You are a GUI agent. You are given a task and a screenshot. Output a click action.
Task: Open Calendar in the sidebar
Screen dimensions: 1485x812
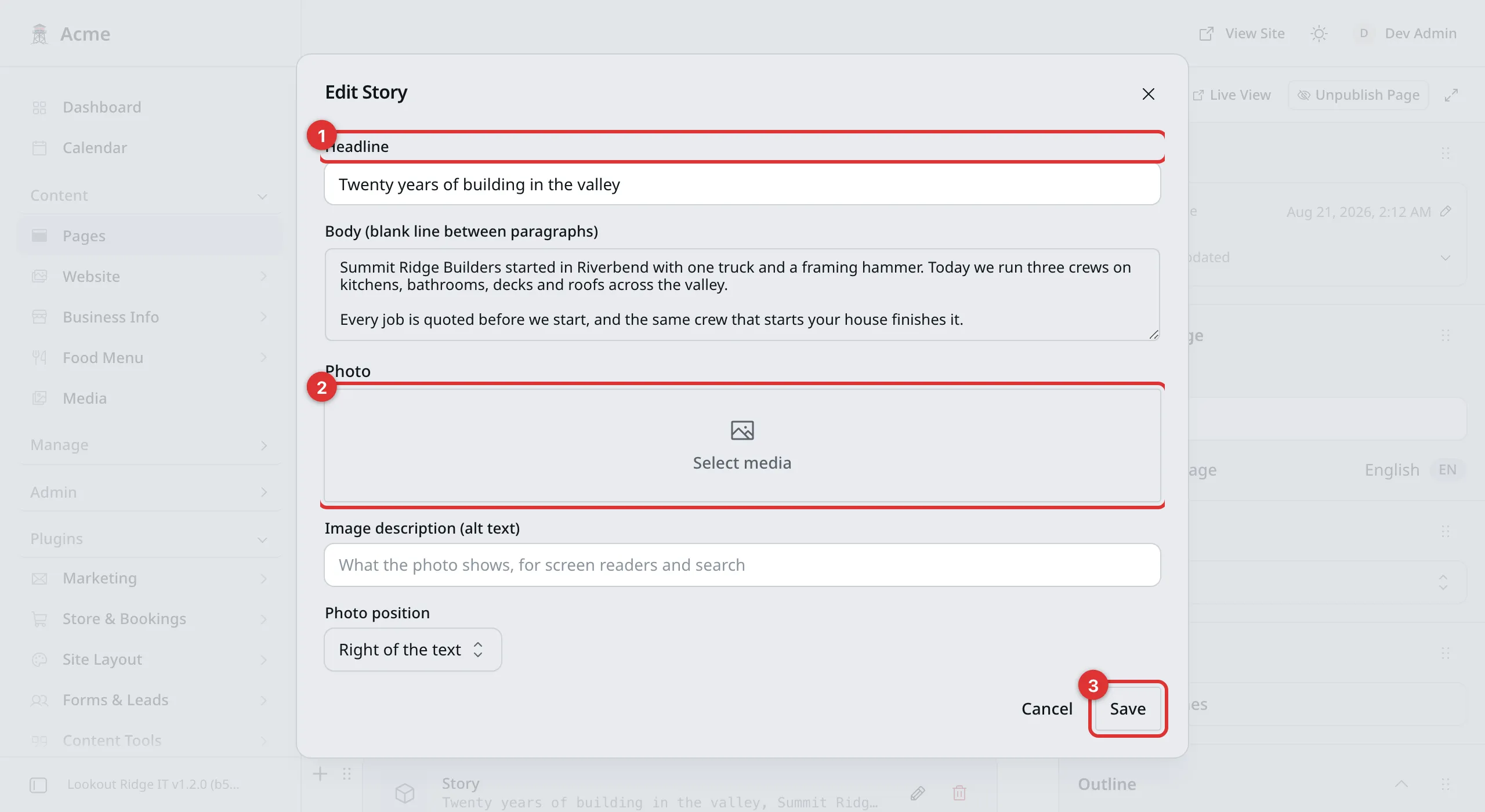[150, 148]
